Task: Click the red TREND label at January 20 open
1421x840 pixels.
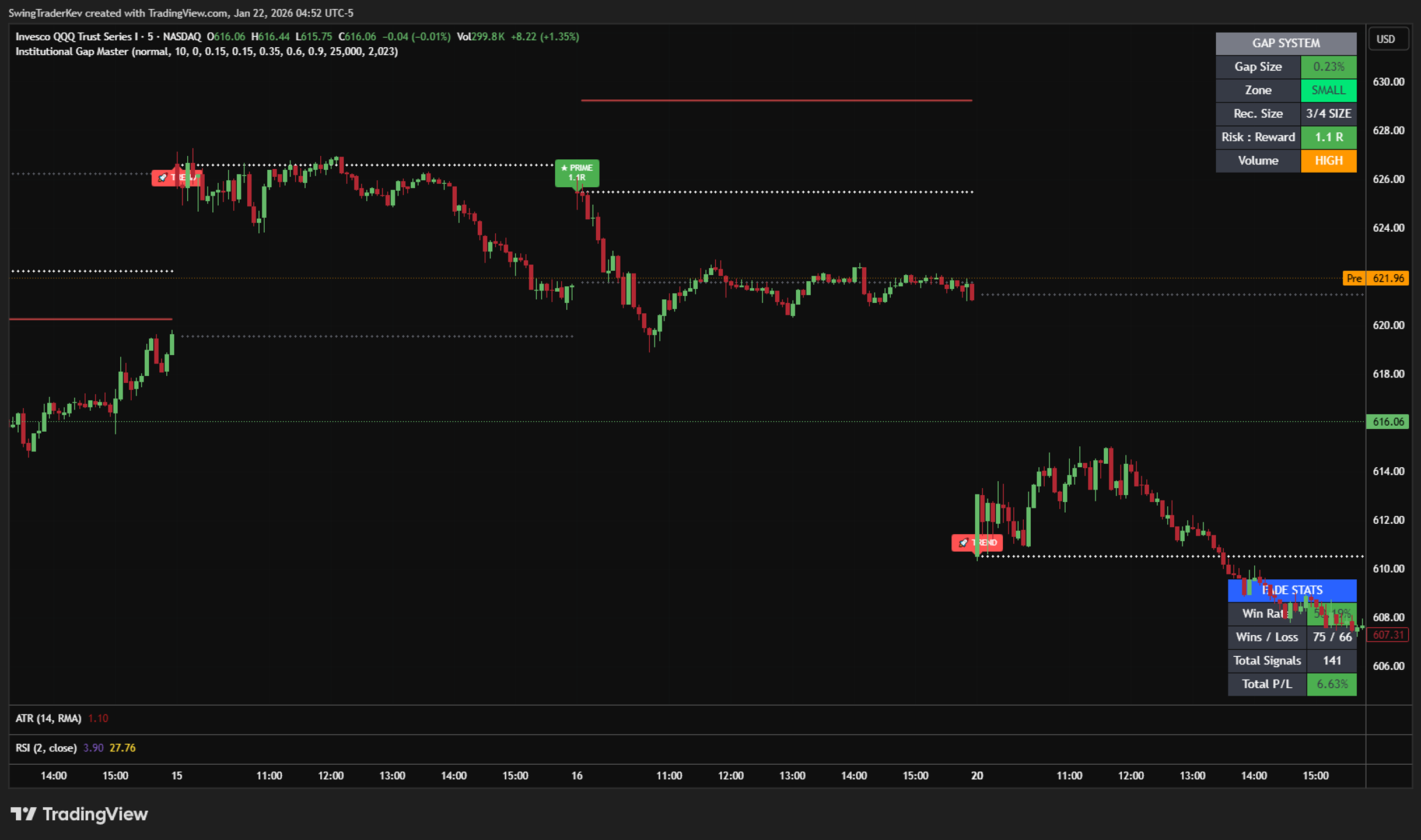Action: point(977,542)
